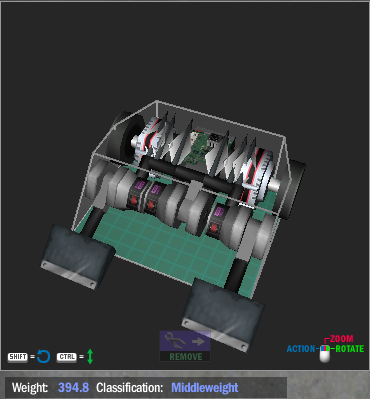Click the blue rotate arrow icon beside SHIFT

(x=43, y=357)
